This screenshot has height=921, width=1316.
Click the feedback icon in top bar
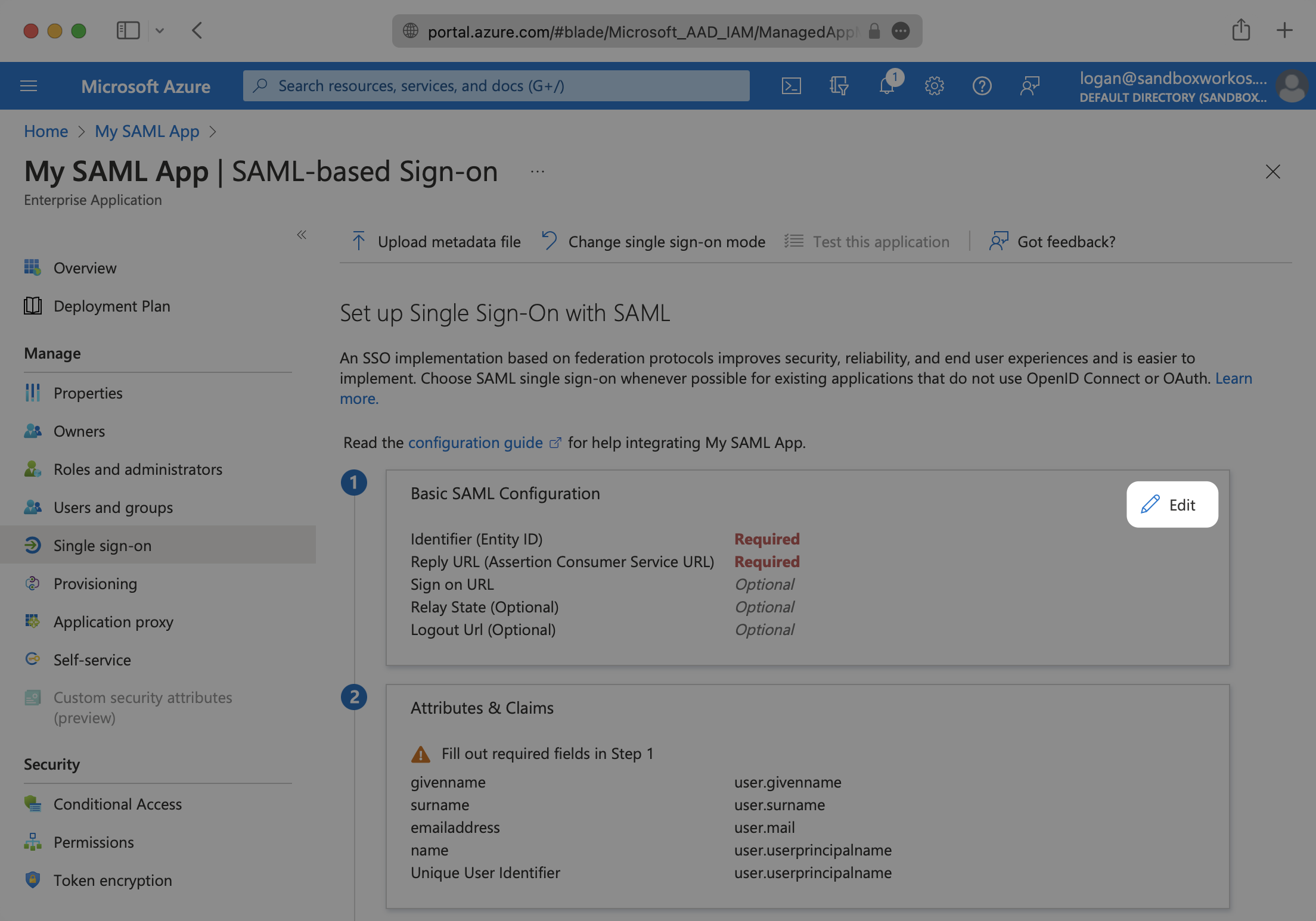coord(1029,86)
